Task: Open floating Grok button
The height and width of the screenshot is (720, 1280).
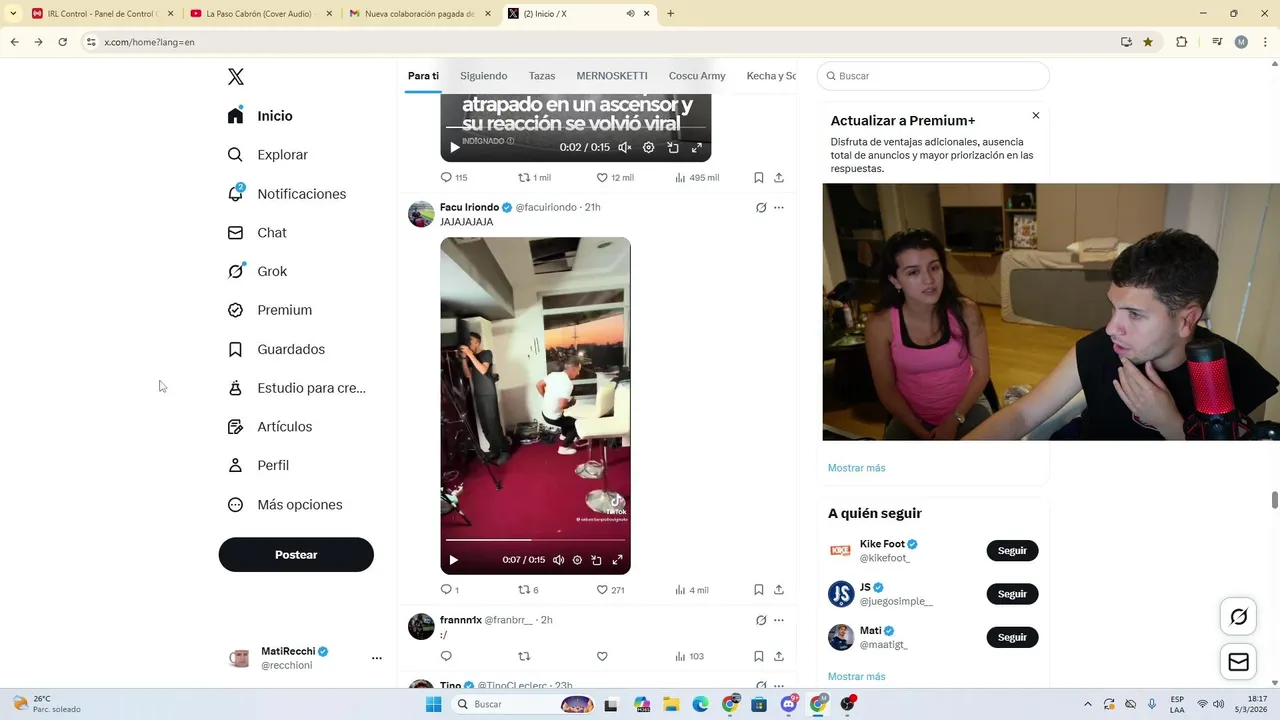Action: coord(1239,617)
